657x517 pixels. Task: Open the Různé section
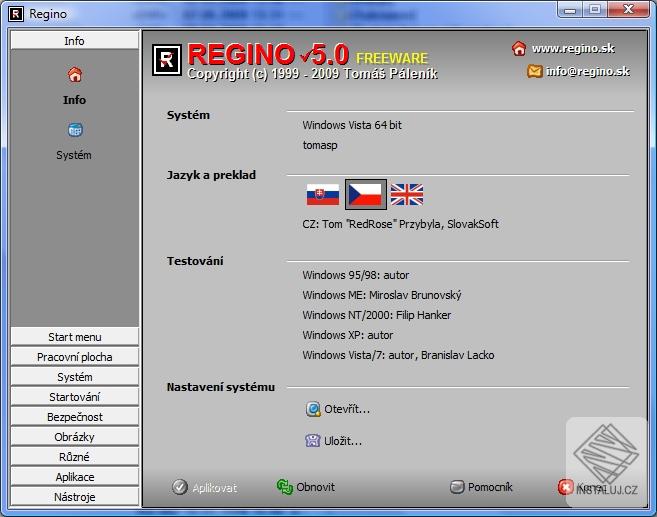click(75, 457)
